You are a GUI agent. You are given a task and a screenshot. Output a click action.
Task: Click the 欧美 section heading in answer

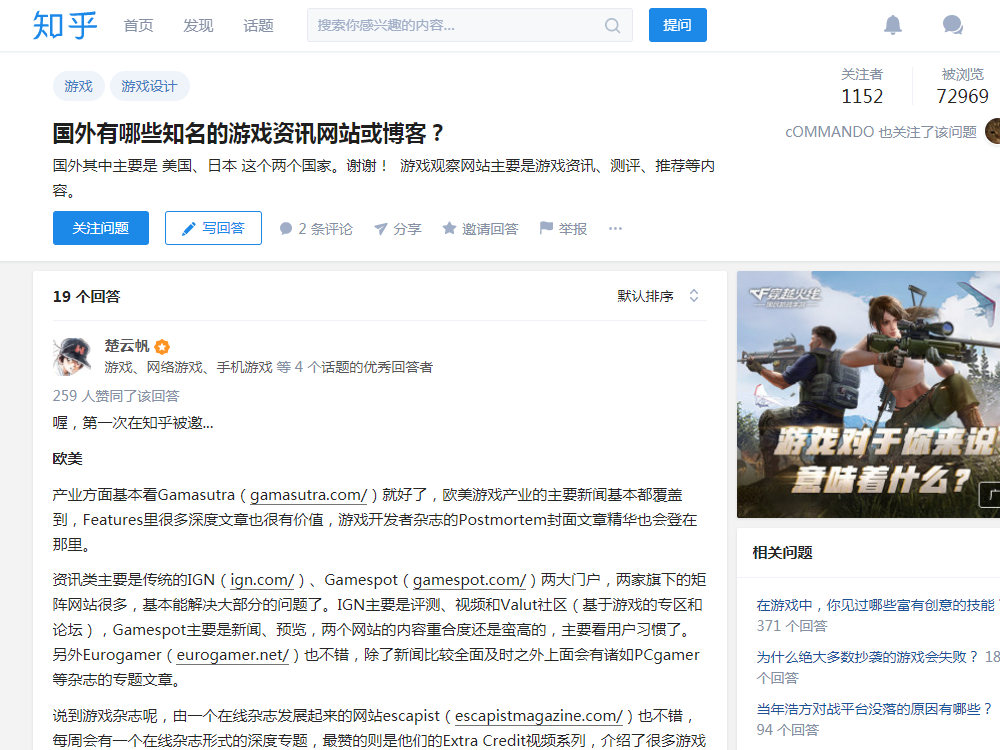pyautogui.click(x=68, y=459)
